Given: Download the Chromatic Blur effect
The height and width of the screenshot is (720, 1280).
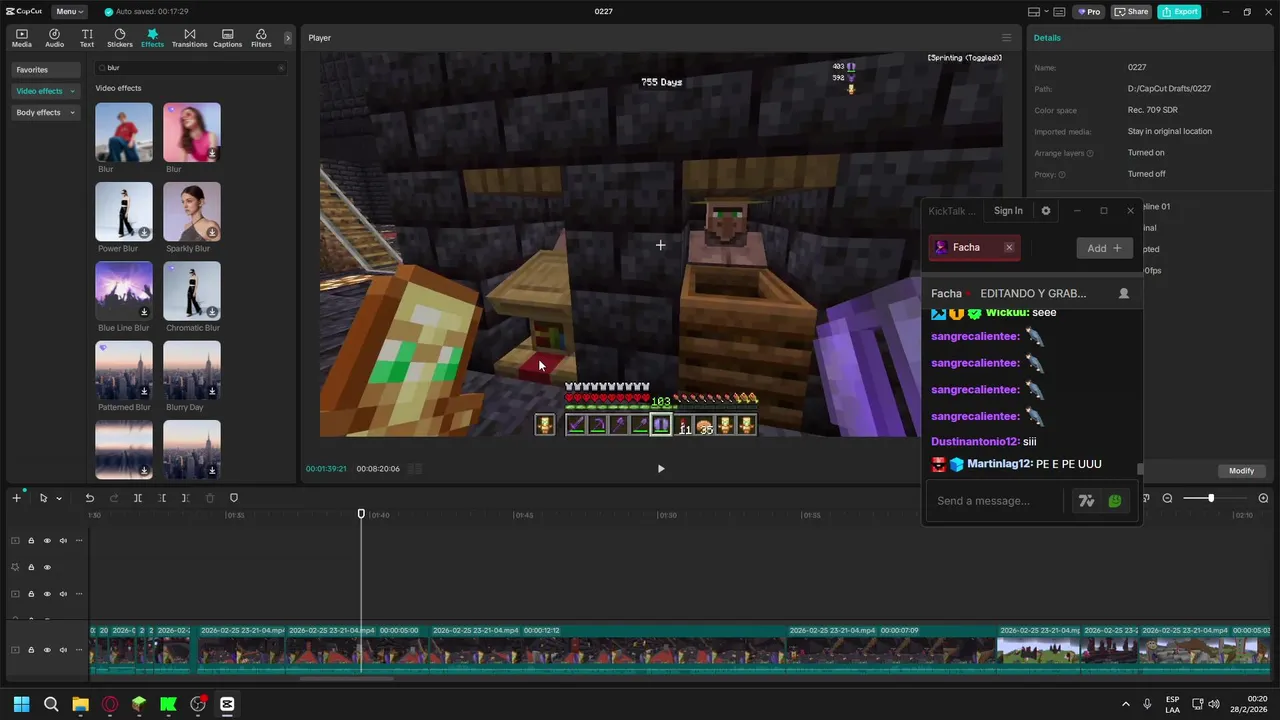Looking at the screenshot, I should coord(212,312).
